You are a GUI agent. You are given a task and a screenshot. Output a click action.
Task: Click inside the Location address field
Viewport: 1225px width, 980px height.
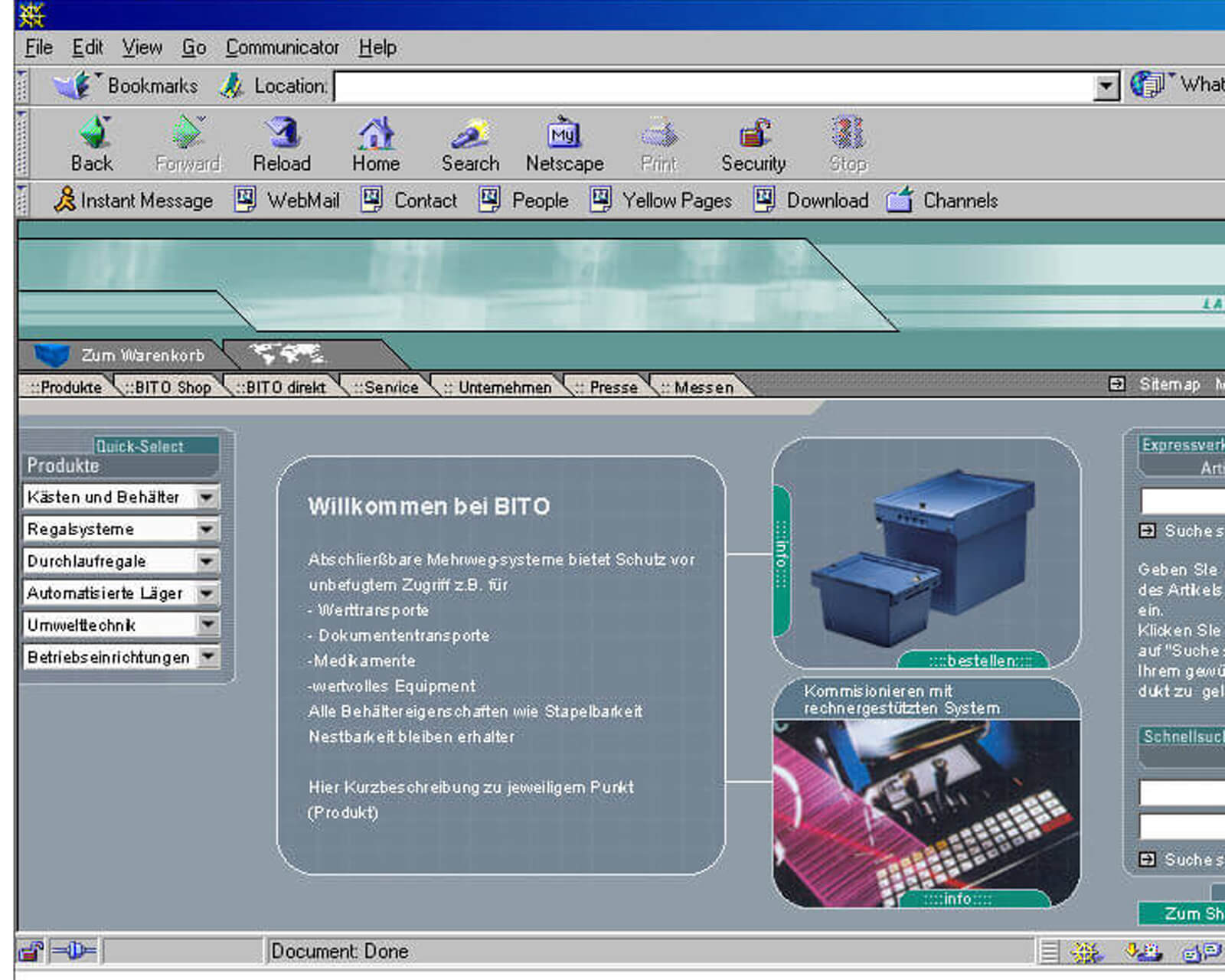coord(712,87)
